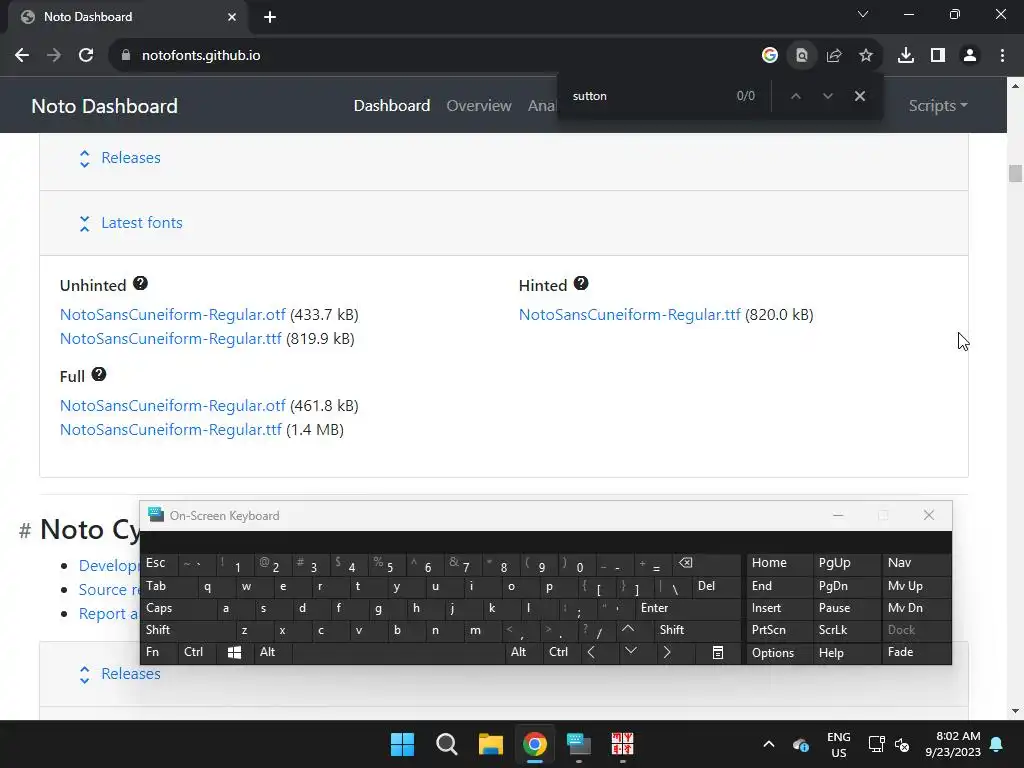Click the Backspace key on On-Screen Keyboard
The width and height of the screenshot is (1024, 768).
pos(707,564)
